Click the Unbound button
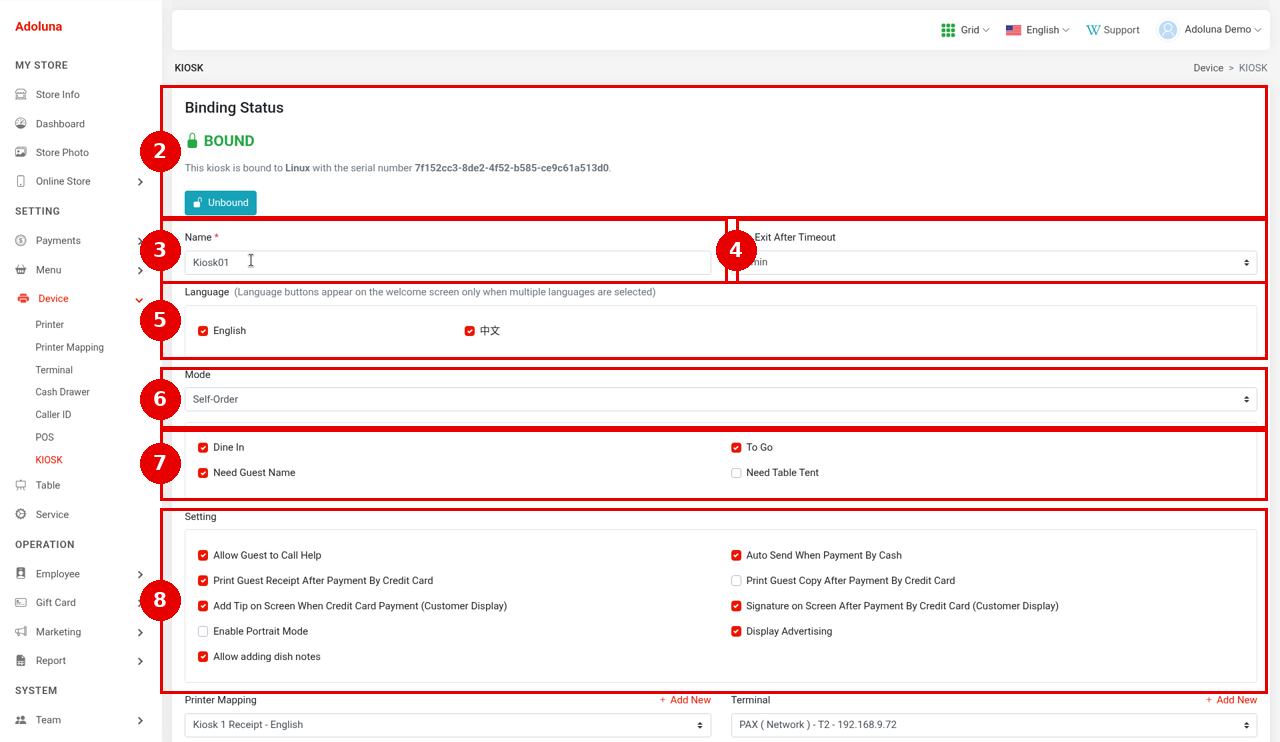 tap(221, 203)
